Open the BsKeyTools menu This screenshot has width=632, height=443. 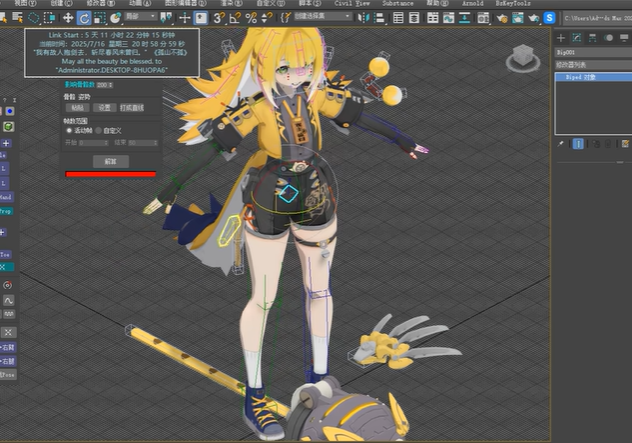(x=513, y=3)
